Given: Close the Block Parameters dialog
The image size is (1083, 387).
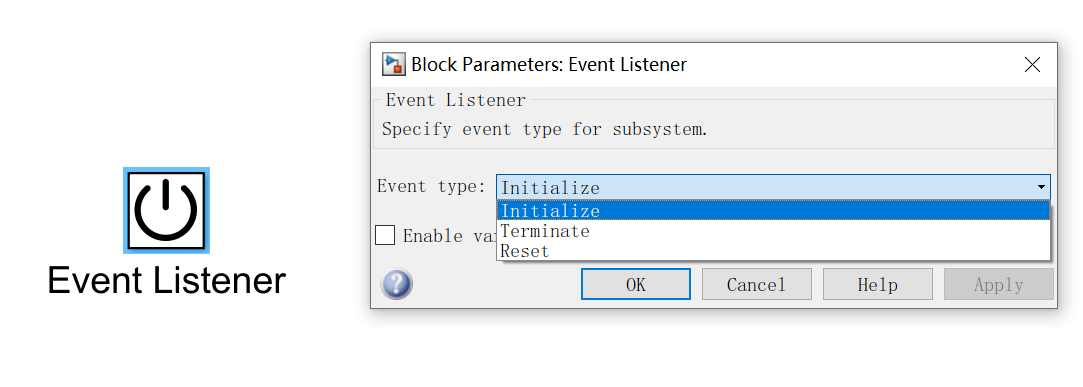Looking at the screenshot, I should (x=1032, y=65).
